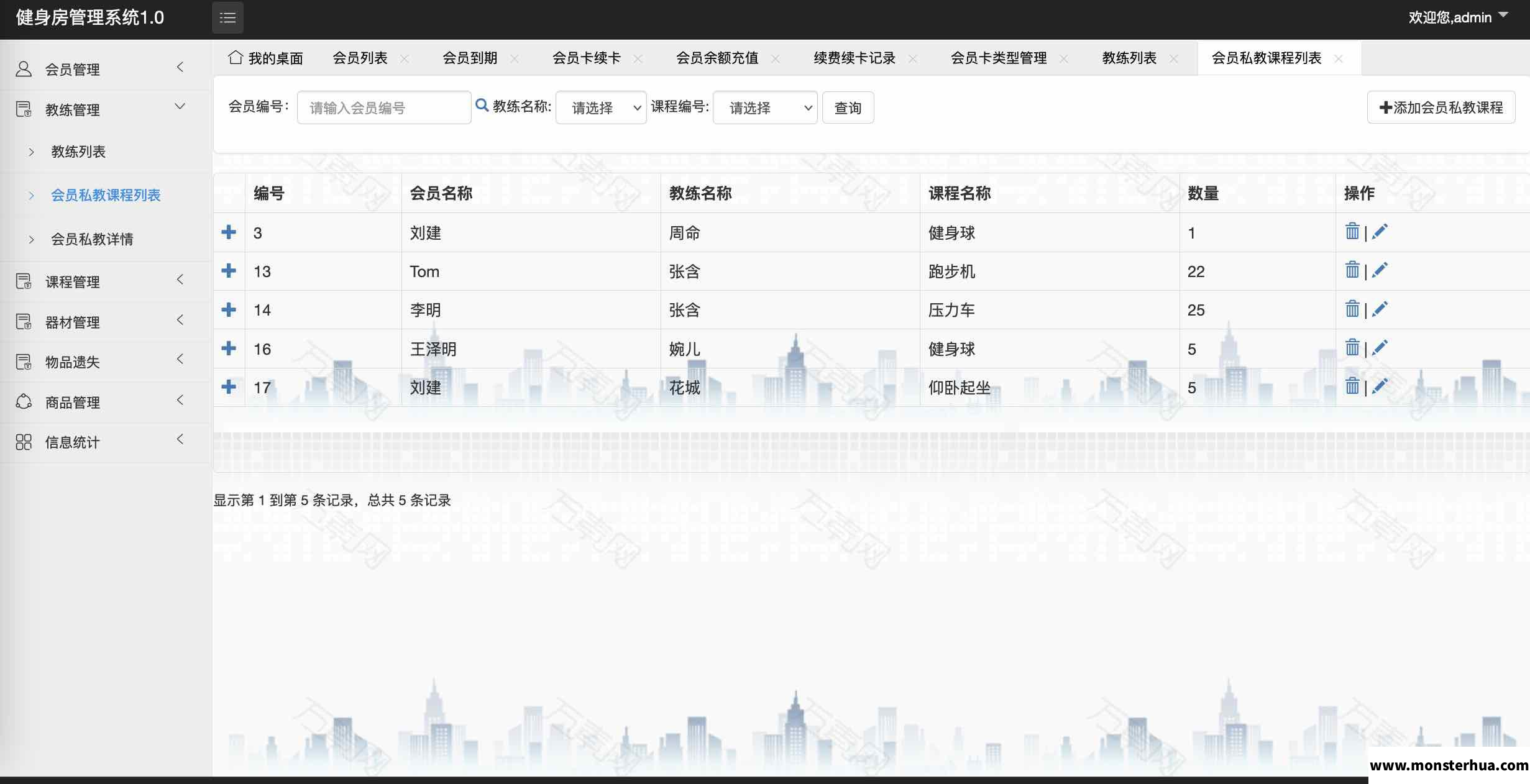
Task: Close the 会员到期 tab
Action: pyautogui.click(x=515, y=58)
